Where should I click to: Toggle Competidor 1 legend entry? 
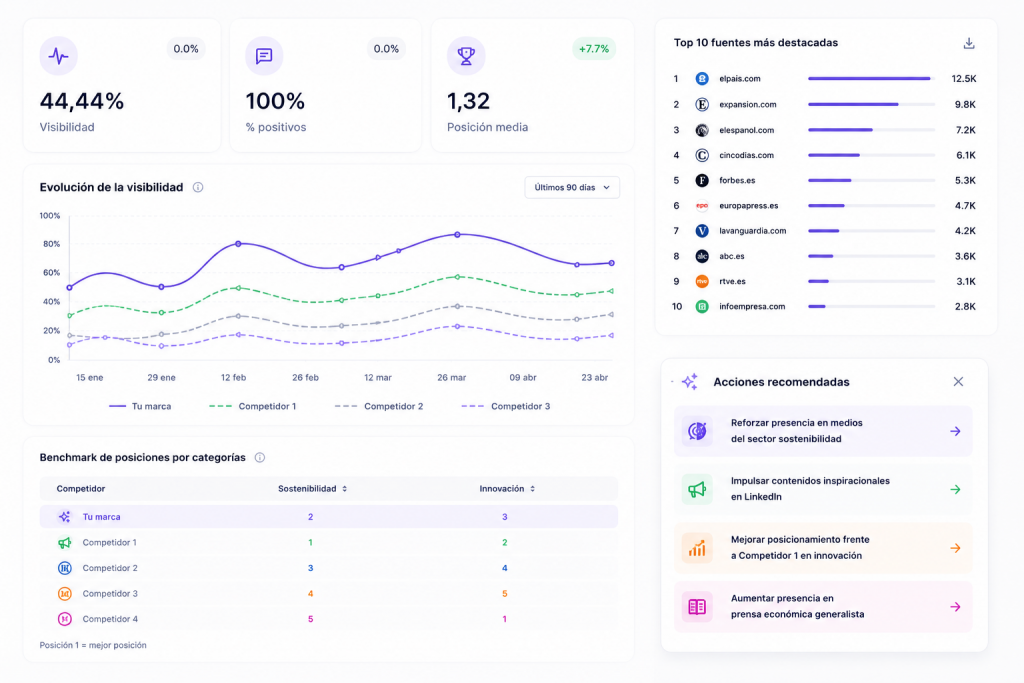pyautogui.click(x=253, y=406)
